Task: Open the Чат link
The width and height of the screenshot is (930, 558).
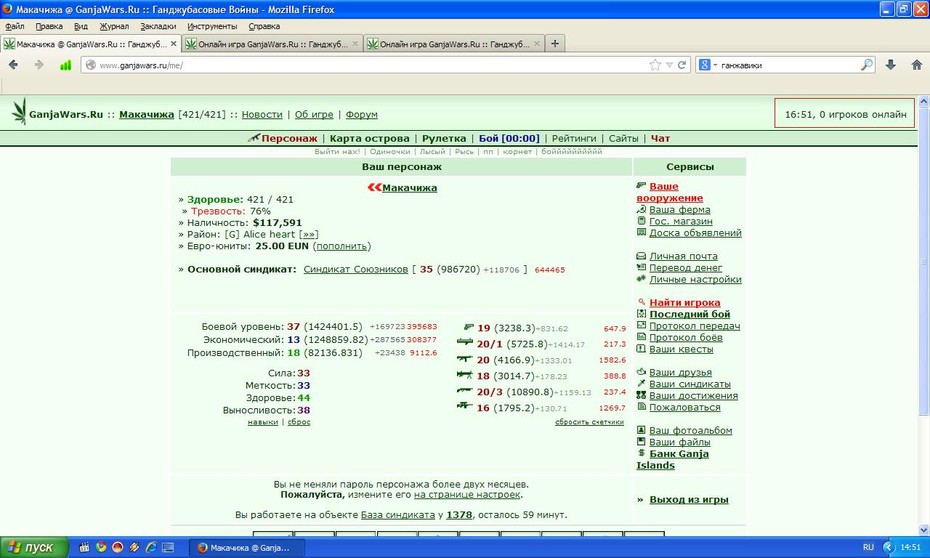Action: [660, 138]
